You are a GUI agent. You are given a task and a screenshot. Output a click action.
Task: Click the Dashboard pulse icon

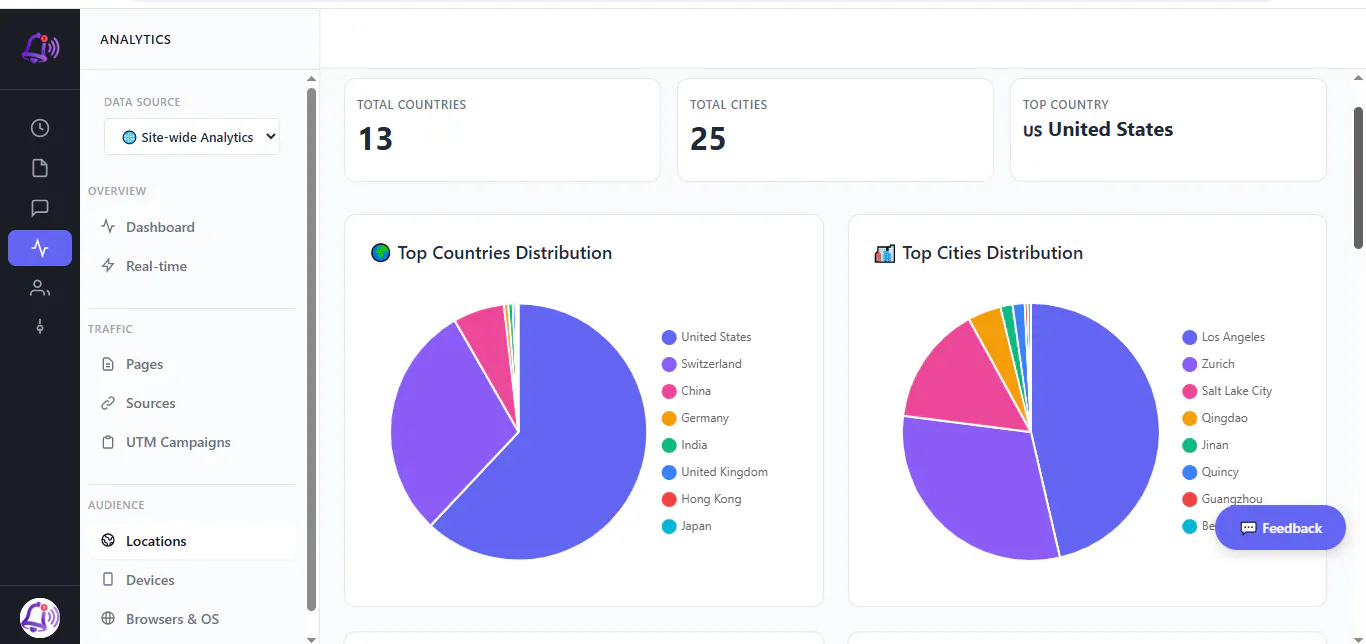point(108,227)
